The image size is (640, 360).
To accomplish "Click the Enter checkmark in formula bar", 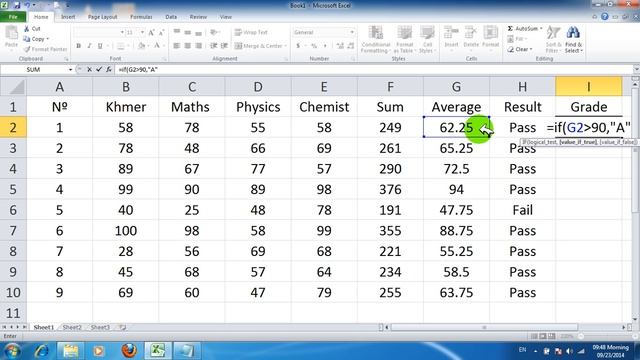I will pos(99,70).
